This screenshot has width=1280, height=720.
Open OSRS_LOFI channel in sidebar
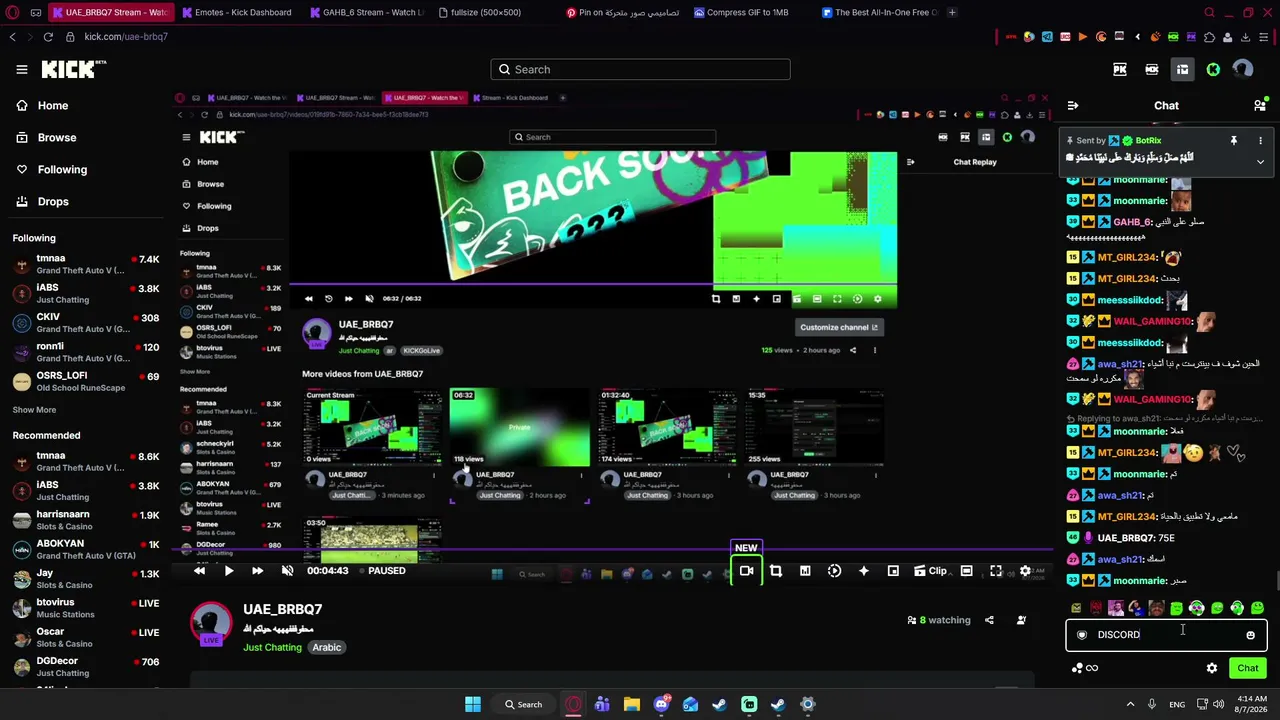(85, 381)
